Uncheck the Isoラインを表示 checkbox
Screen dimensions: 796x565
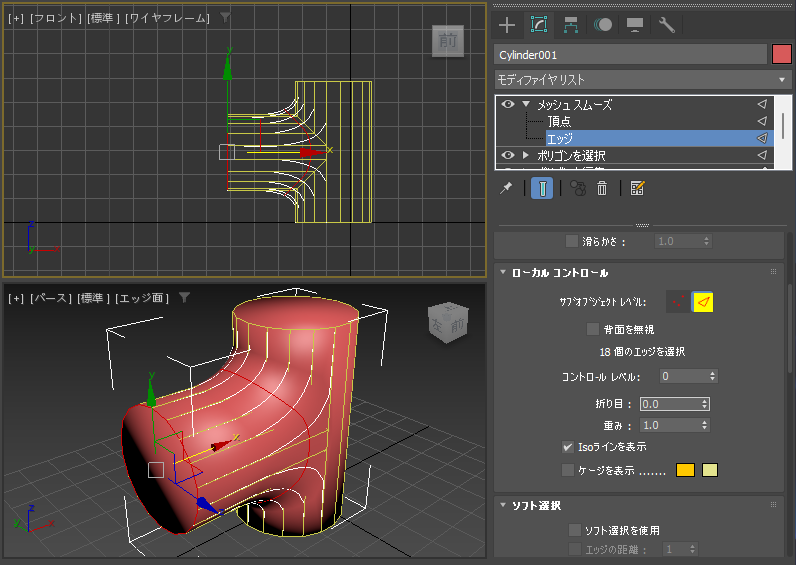(x=568, y=447)
